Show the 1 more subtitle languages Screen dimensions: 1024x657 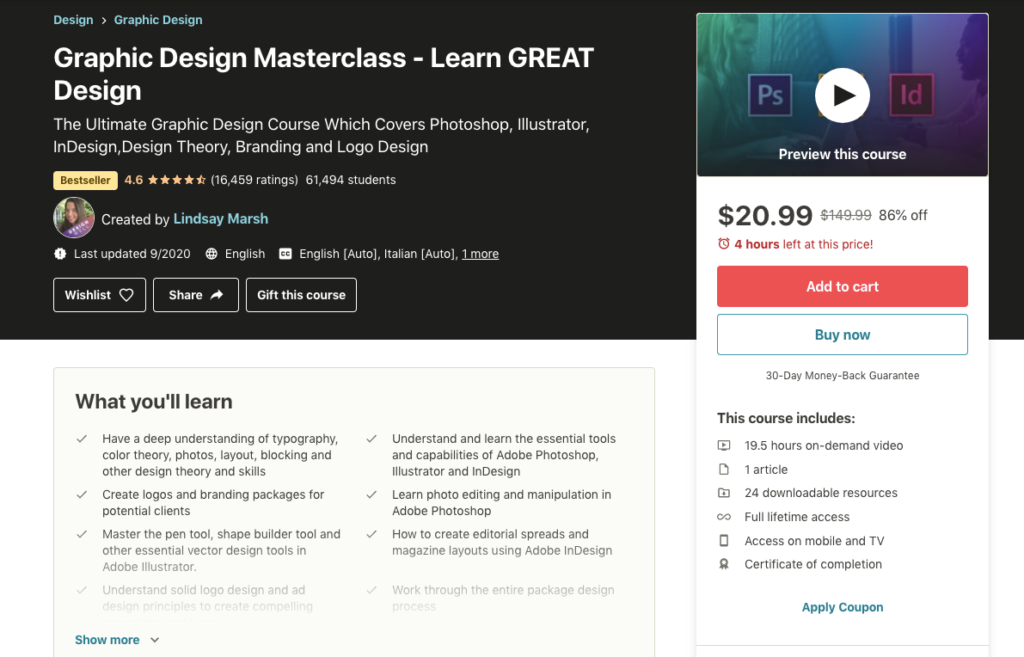tap(480, 254)
